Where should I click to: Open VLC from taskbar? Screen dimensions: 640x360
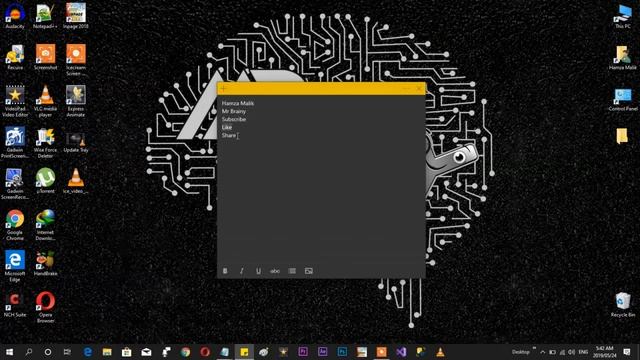(x=440, y=352)
